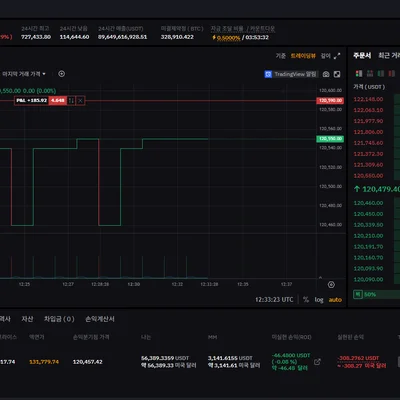Image resolution: width=400 pixels, height=400 pixels.
Task: Collapse the volume pane with small caret
Action: pyautogui.click(x=320, y=277)
